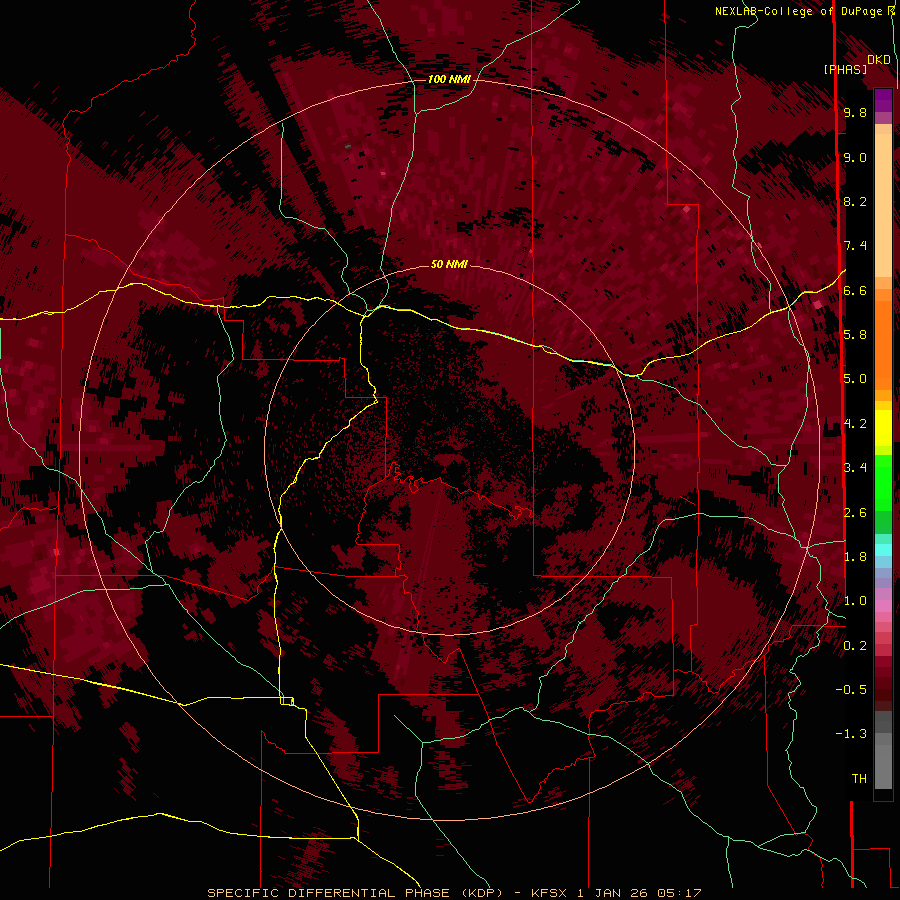Click the 9.8 value on the color scale
This screenshot has width=900, height=900.
click(x=855, y=112)
